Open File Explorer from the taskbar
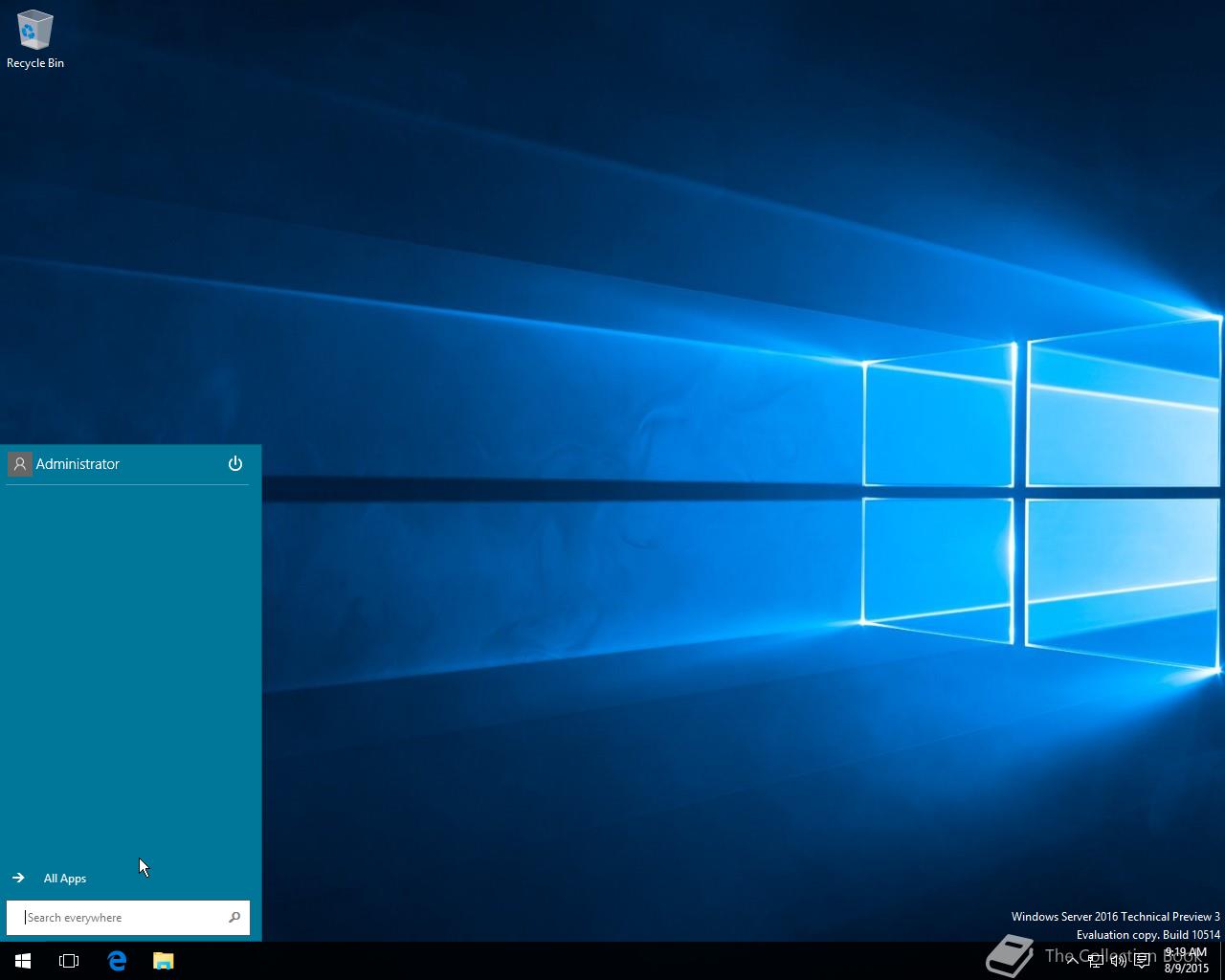 [x=163, y=960]
